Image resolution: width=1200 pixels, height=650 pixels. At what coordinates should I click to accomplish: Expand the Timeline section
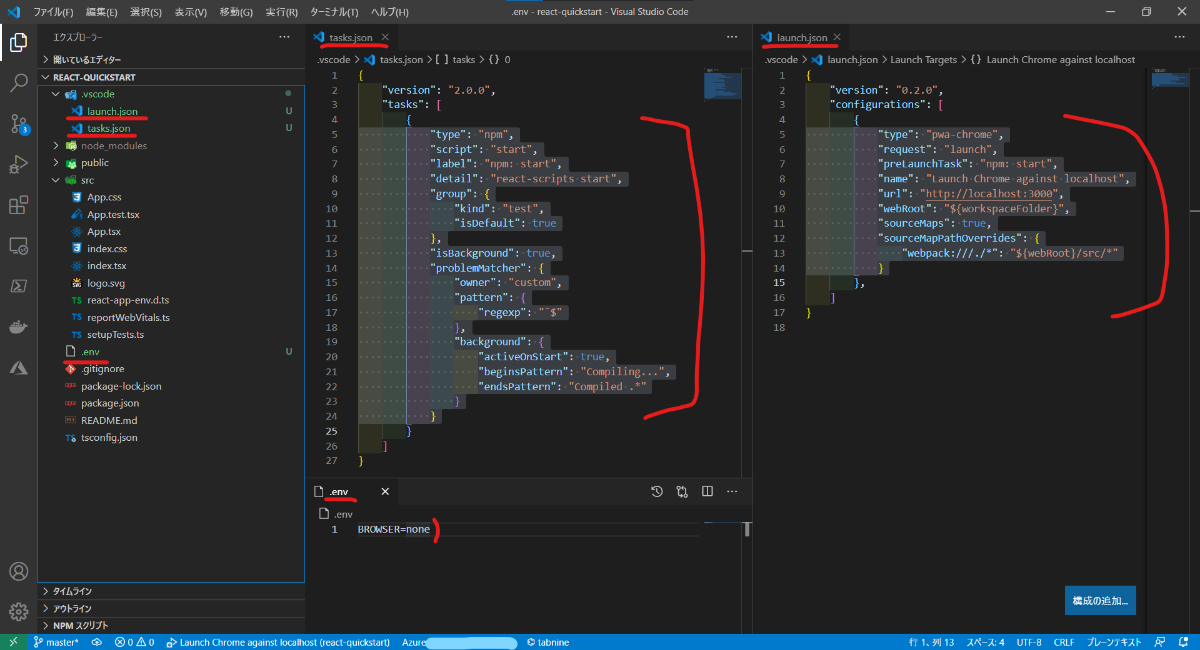(x=171, y=591)
